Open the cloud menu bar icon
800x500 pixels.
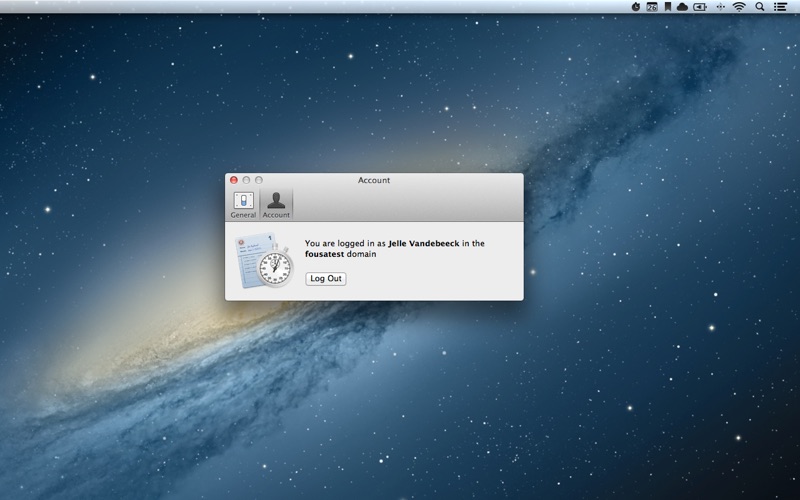[682, 7]
